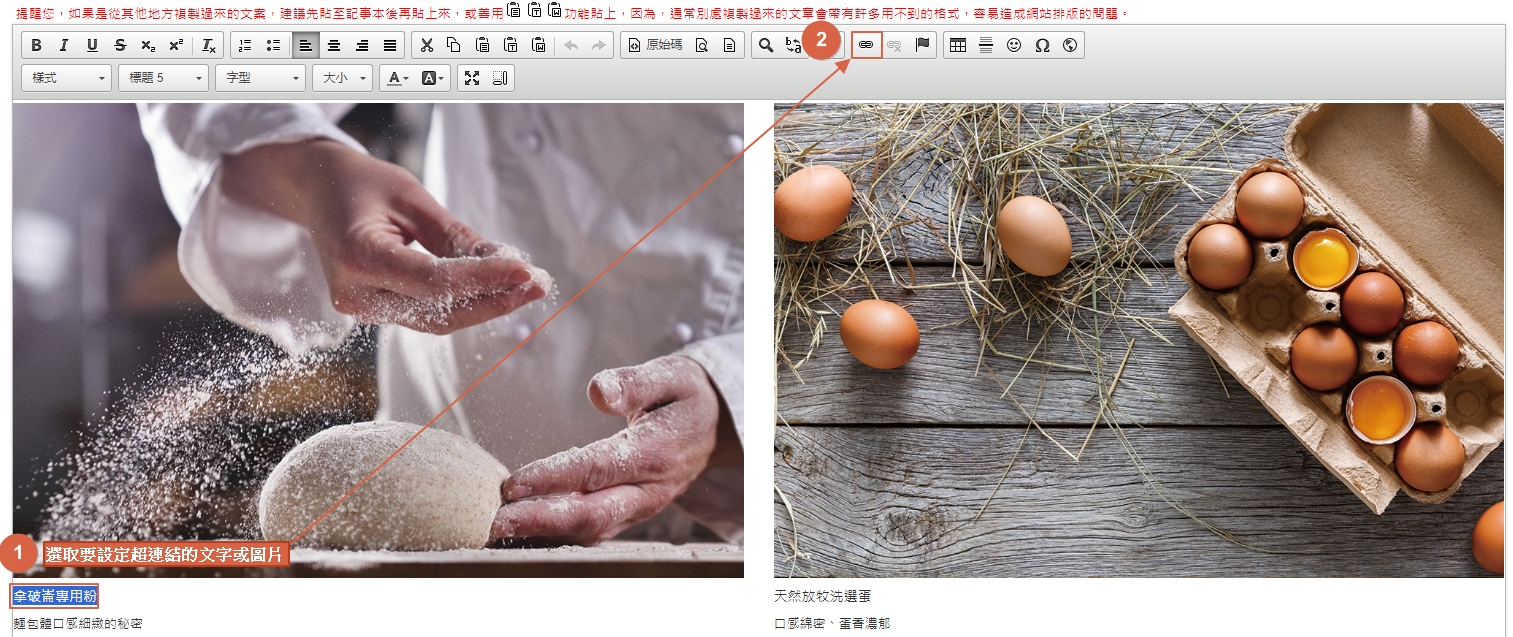
Task: Open the 樣式 styles dropdown
Action: (x=66, y=78)
